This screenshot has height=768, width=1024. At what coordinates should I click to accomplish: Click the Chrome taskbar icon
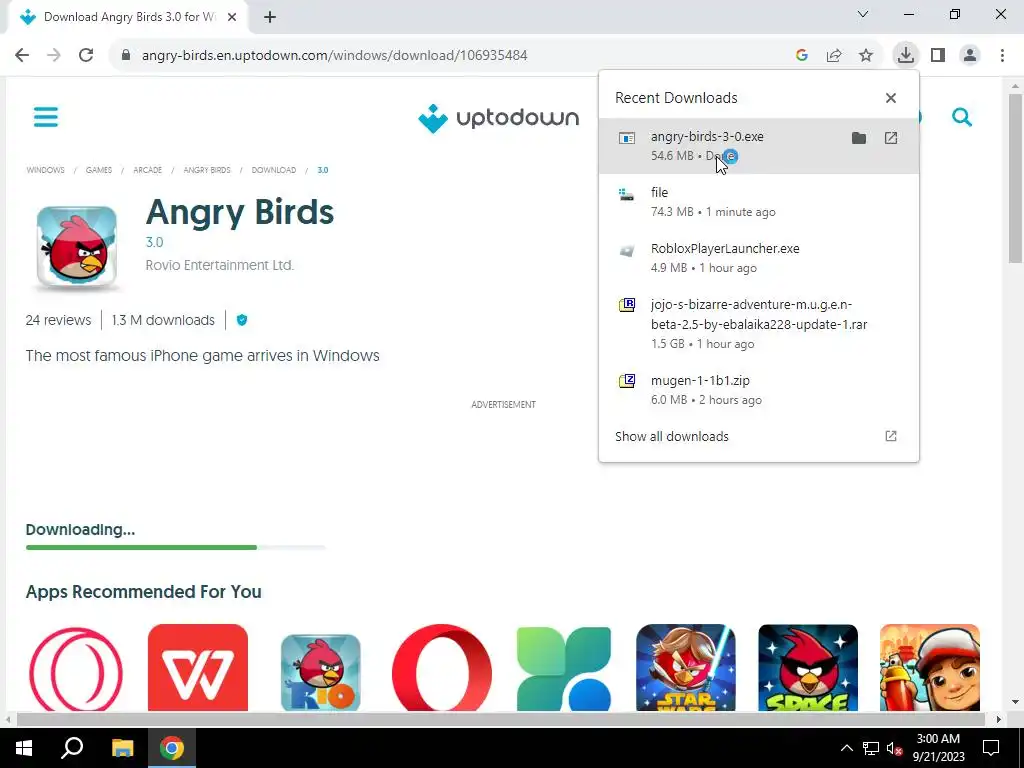tap(172, 748)
